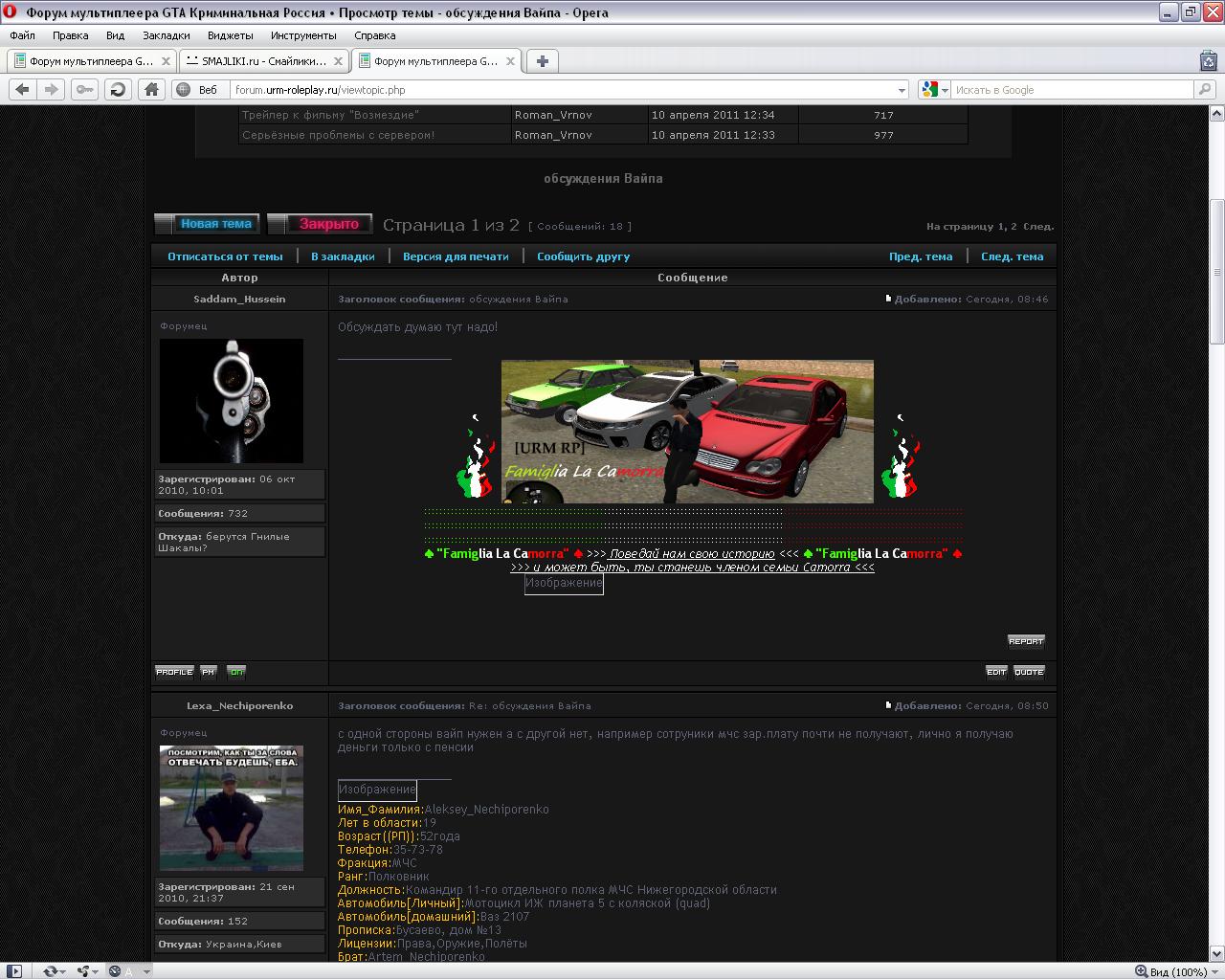
Task: Open the Инструменты menu
Action: coord(303,35)
